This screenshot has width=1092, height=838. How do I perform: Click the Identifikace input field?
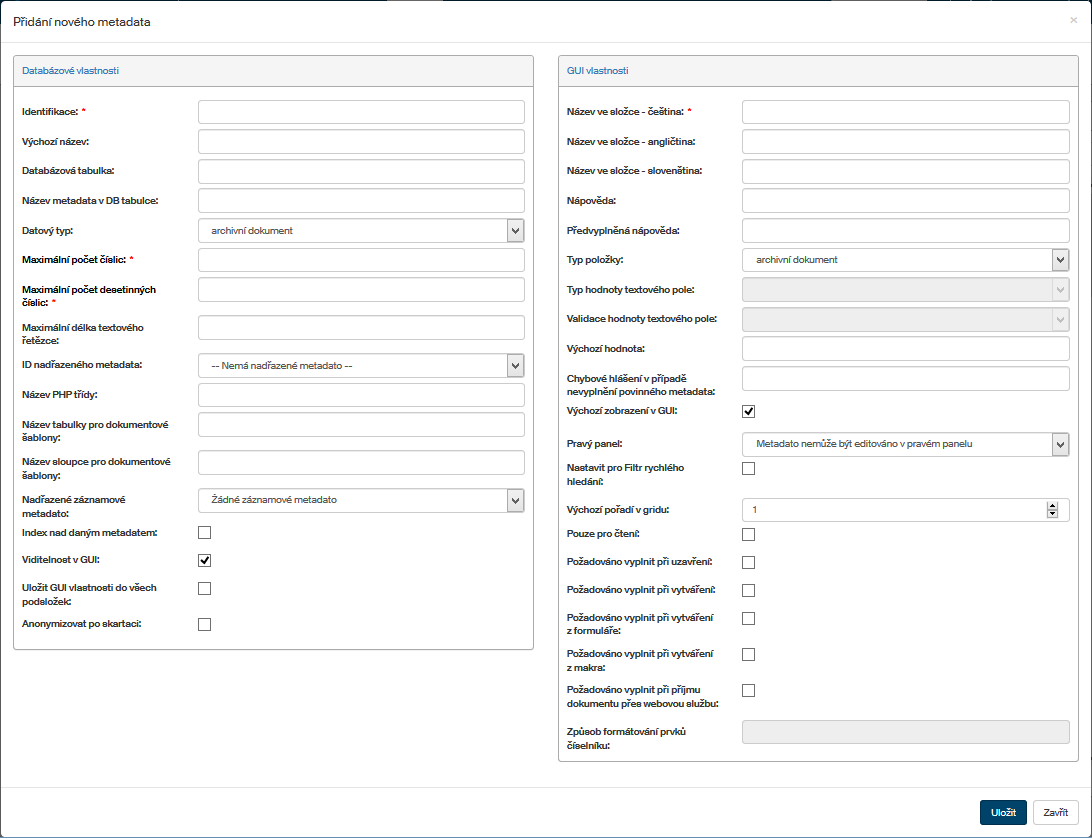tap(361, 111)
